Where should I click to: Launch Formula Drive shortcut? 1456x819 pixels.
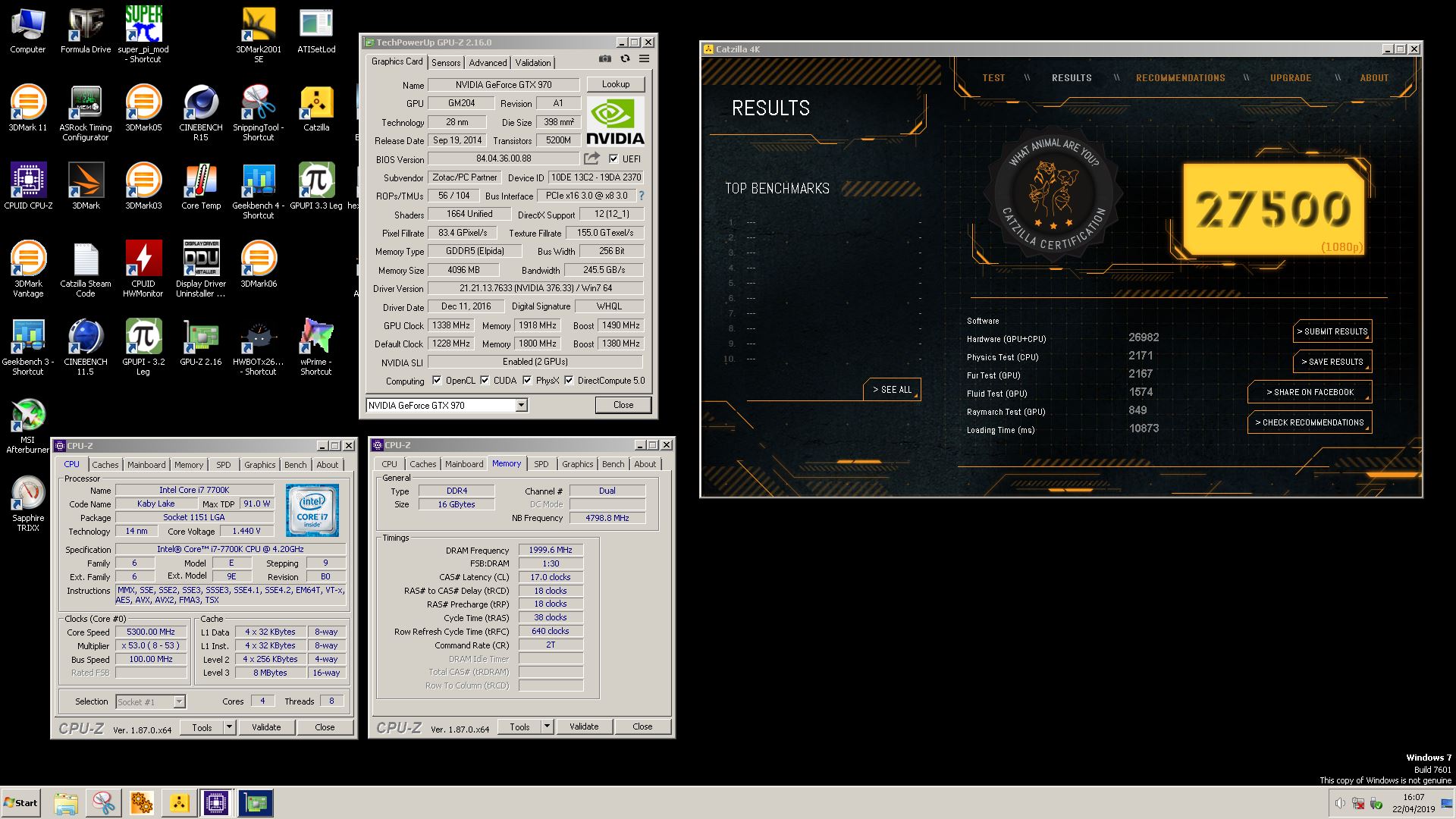86,30
